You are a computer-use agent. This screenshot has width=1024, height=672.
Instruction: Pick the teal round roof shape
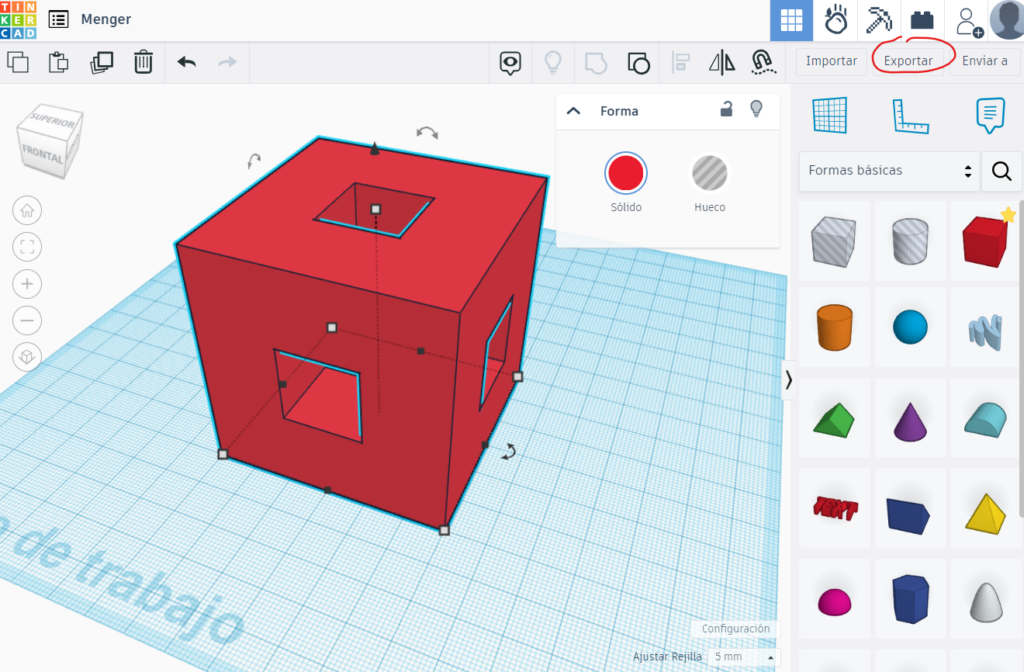click(985, 419)
